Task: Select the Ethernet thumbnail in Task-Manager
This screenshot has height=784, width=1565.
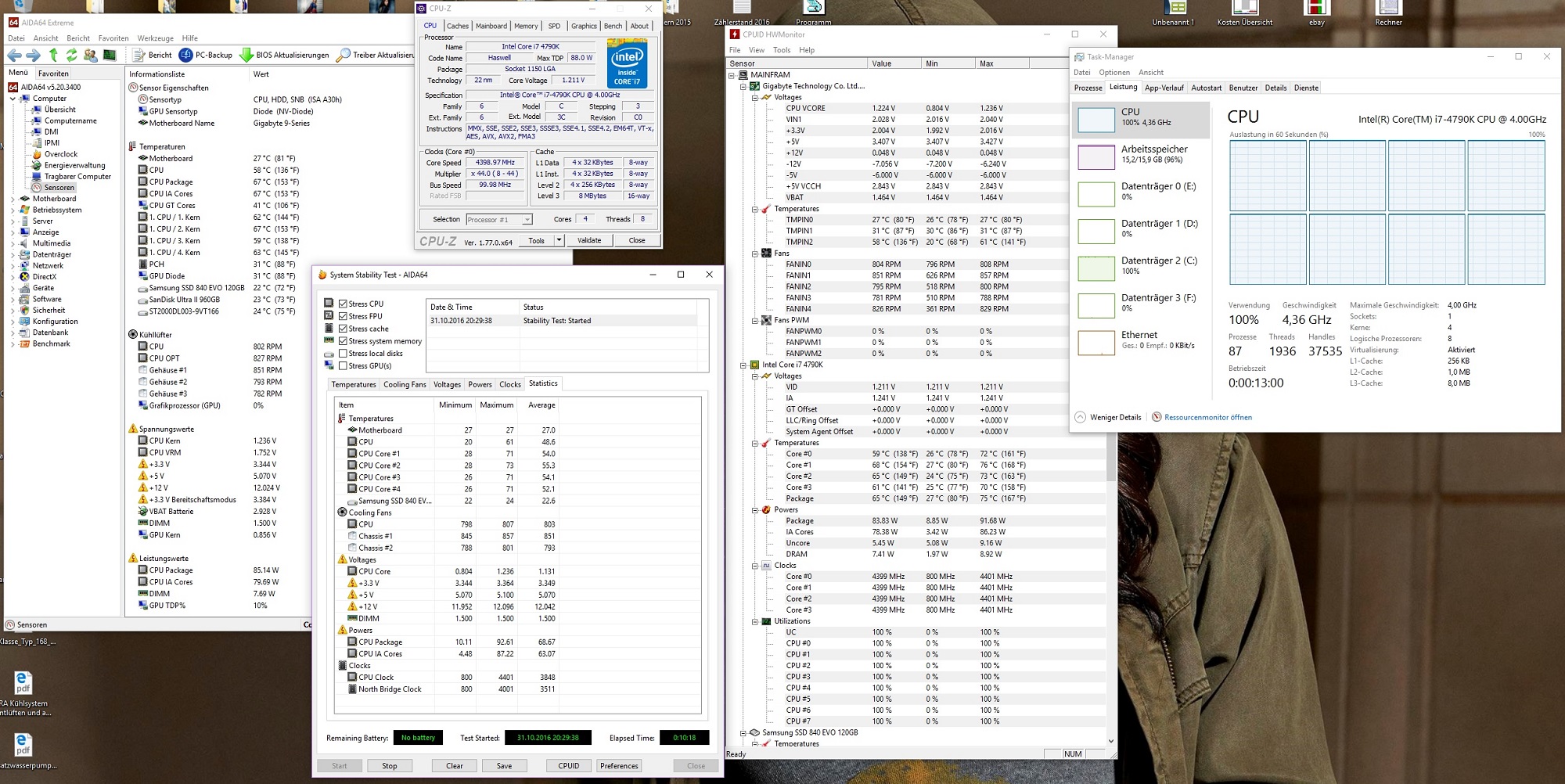Action: click(1096, 342)
